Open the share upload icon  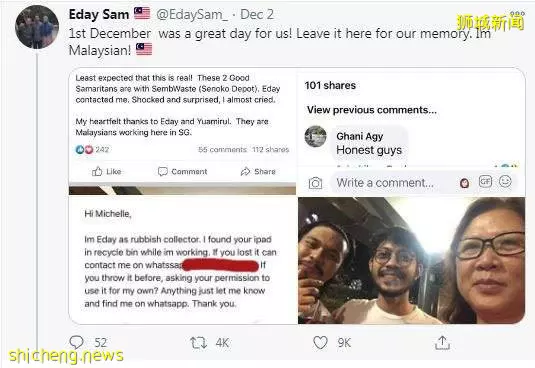tap(442, 343)
